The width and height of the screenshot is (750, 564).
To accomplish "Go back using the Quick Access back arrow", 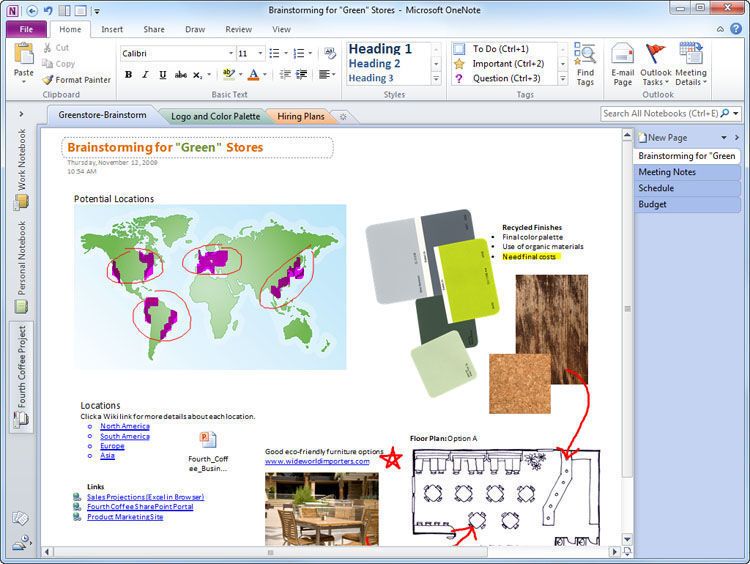I will point(32,10).
